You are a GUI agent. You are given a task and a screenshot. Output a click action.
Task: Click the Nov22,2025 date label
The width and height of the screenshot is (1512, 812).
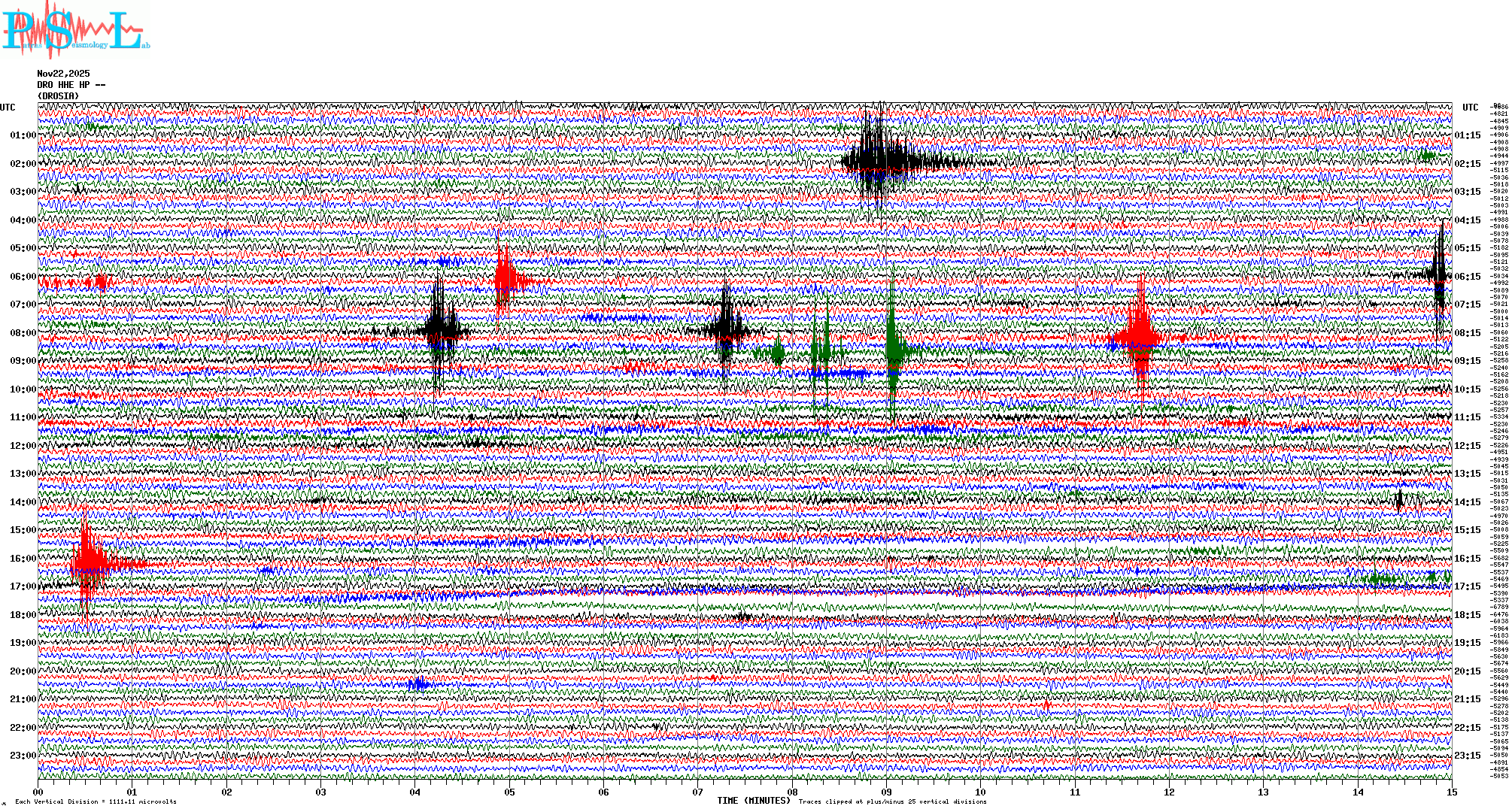pyautogui.click(x=63, y=74)
